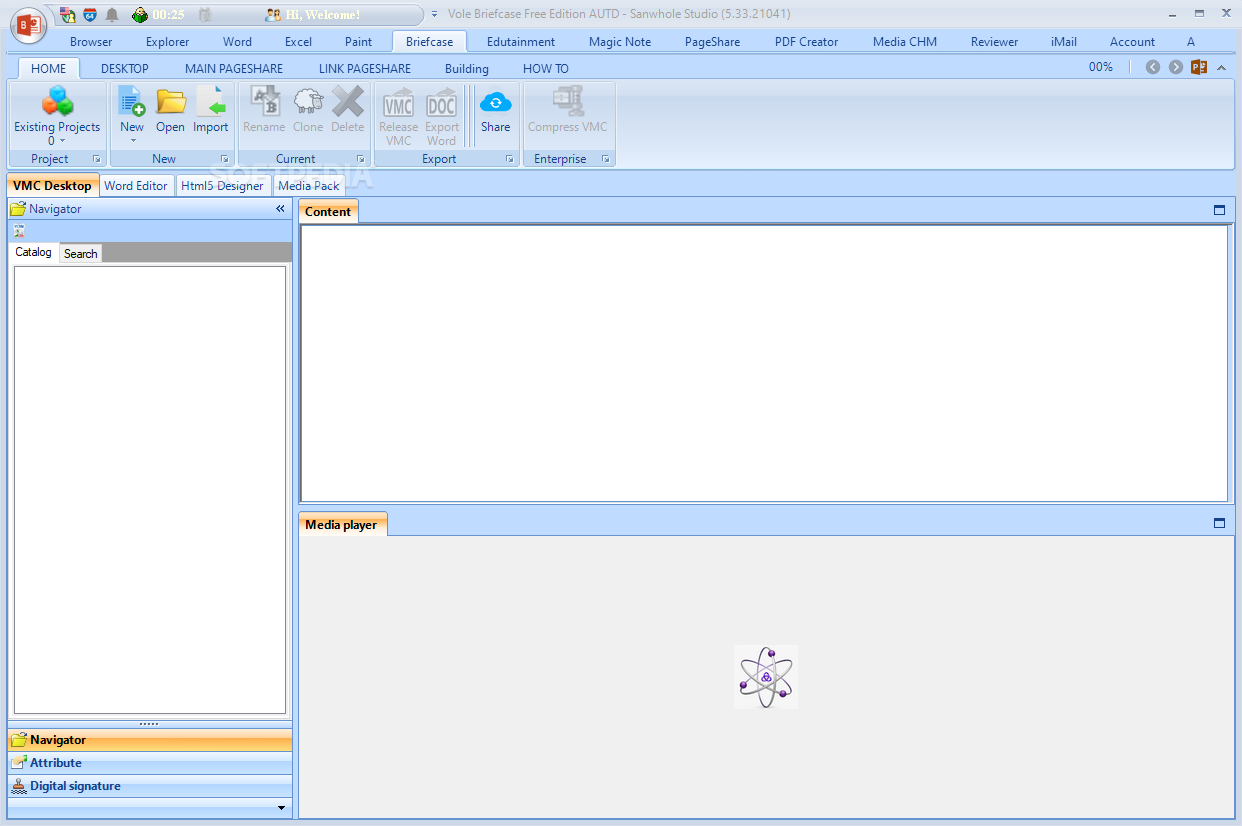Open the Account module tab

click(x=1132, y=42)
